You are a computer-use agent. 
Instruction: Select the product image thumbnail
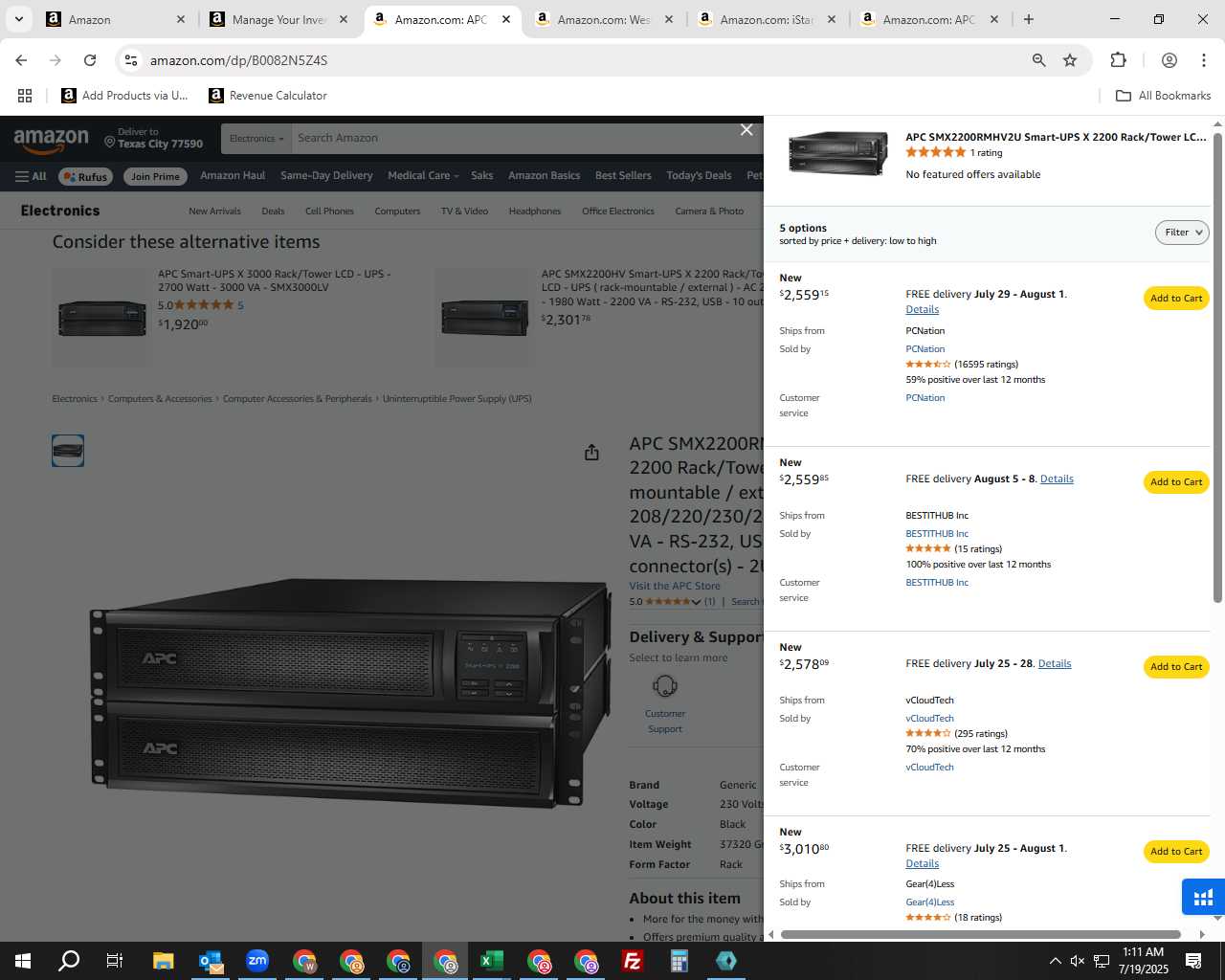click(68, 451)
